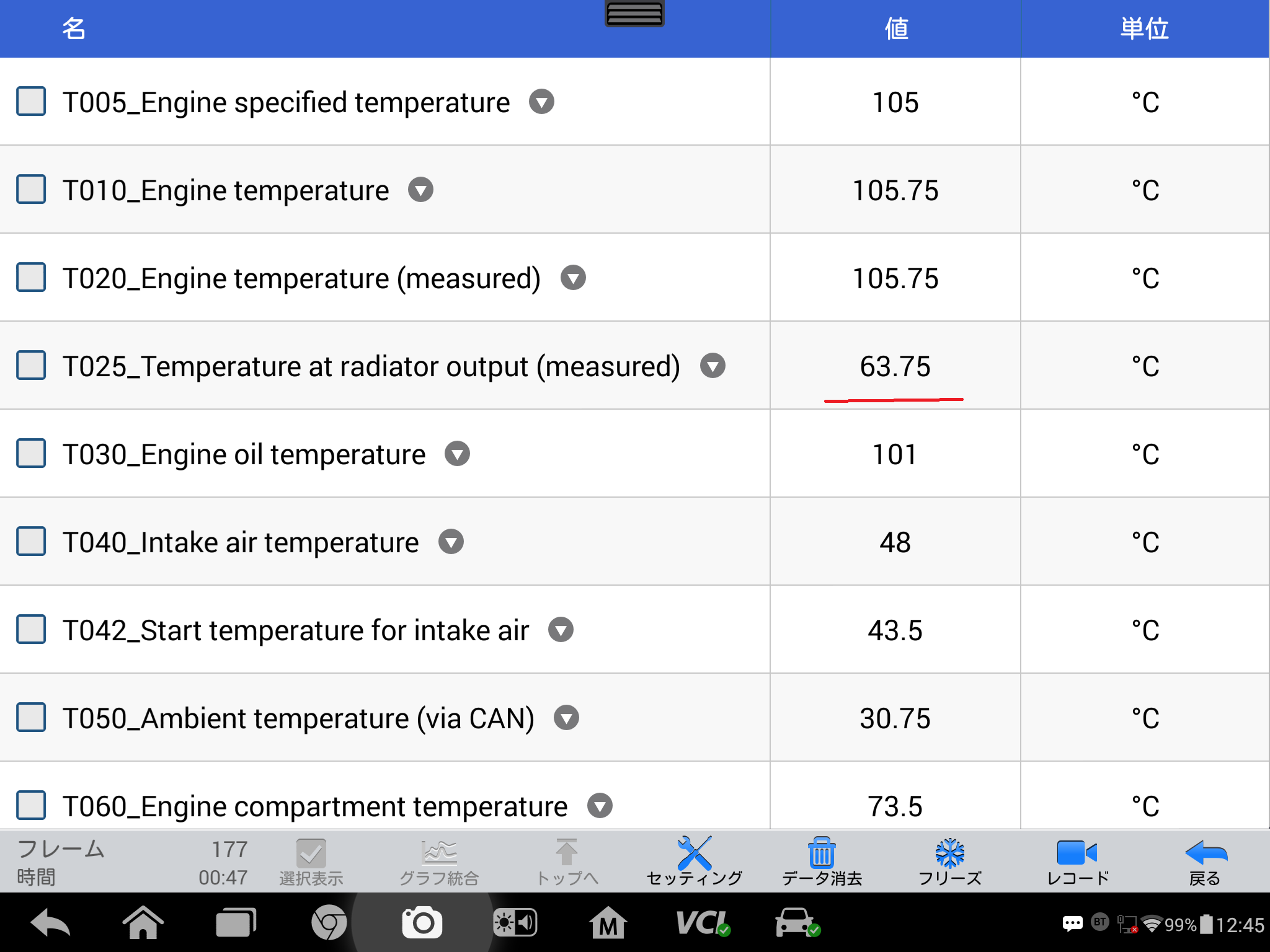Go back using the 戻る arrow
The width and height of the screenshot is (1270, 952).
pos(1205,862)
